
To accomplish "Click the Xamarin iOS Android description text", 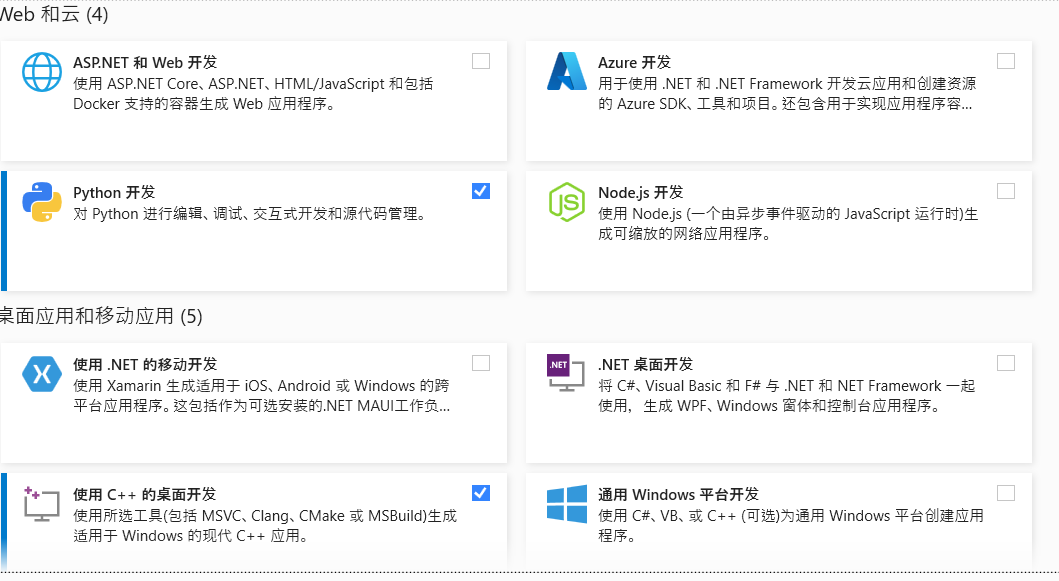I will click(261, 396).
